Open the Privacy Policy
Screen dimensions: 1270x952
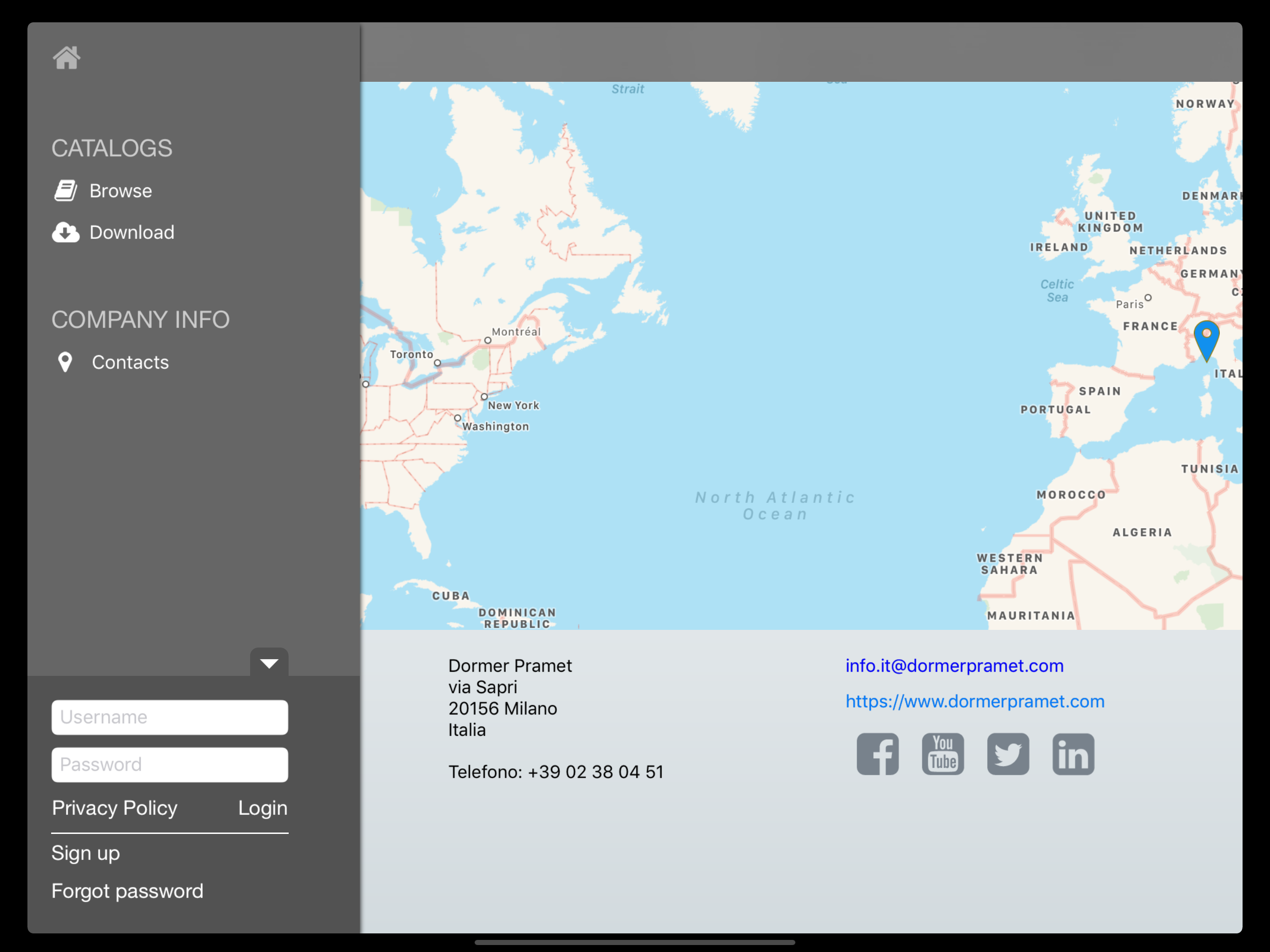114,808
